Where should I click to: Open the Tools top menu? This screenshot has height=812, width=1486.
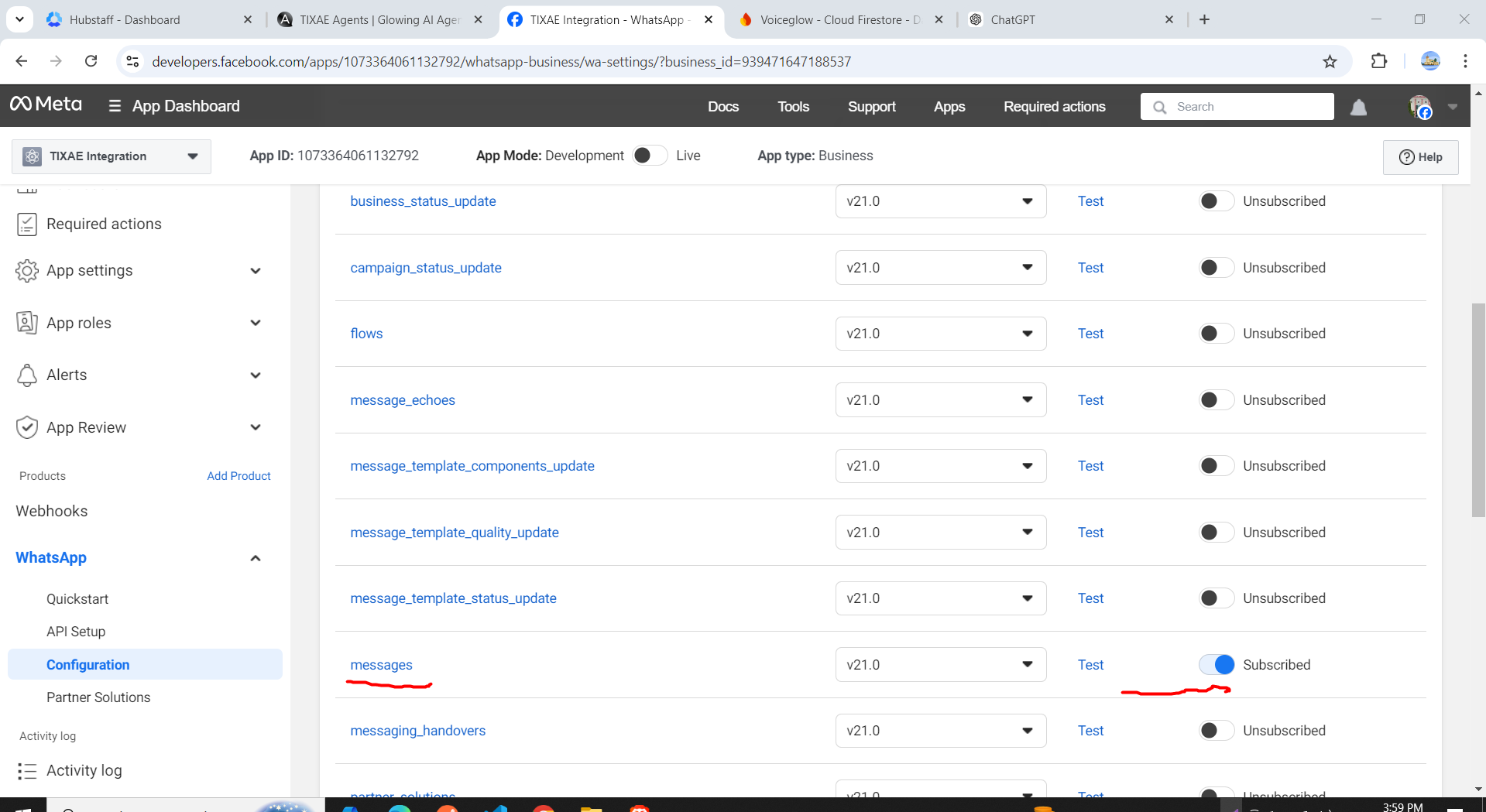(793, 107)
